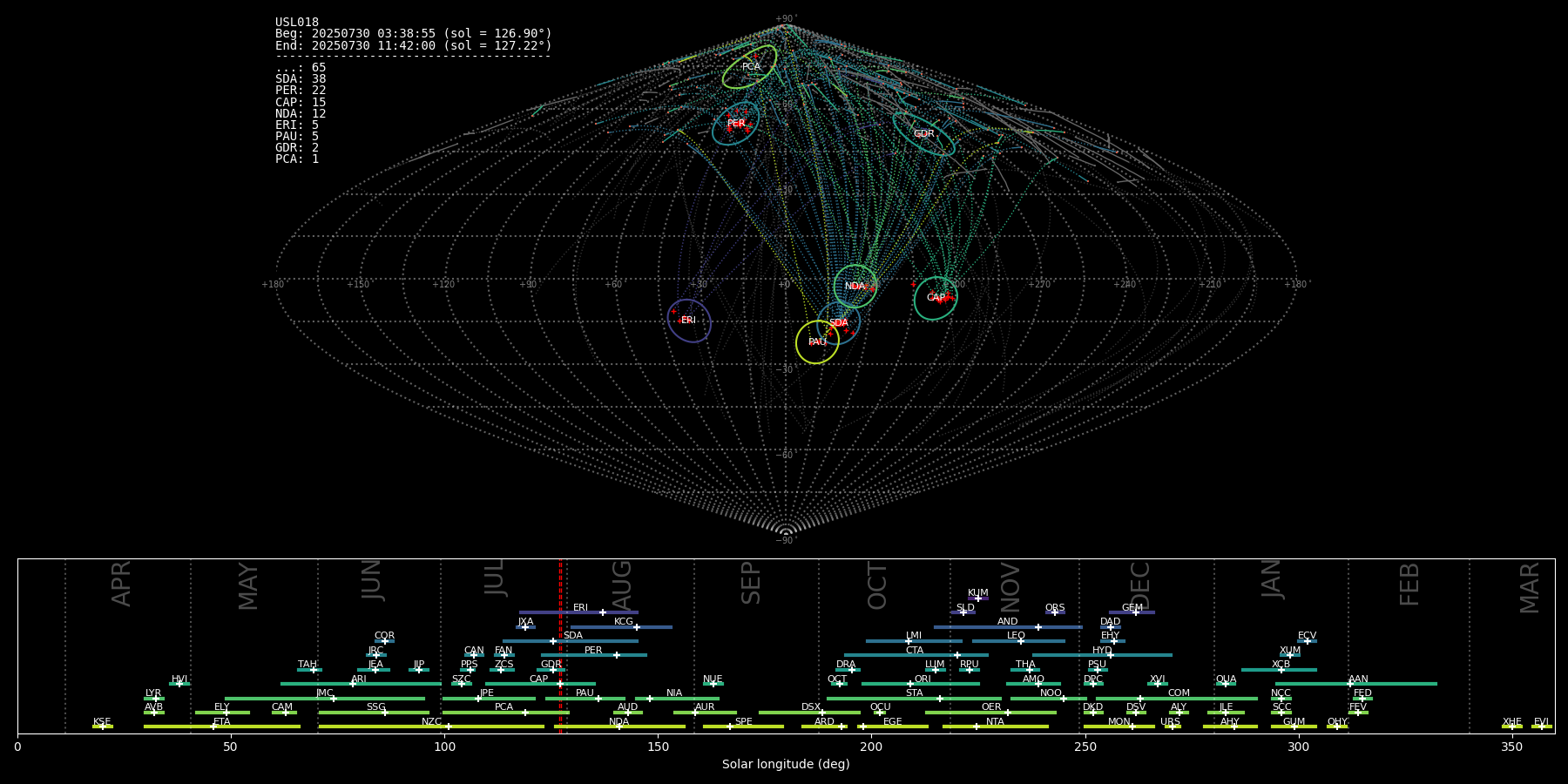Select the End: 20250730 11:42:00 line
1568x784 pixels.
tap(414, 45)
